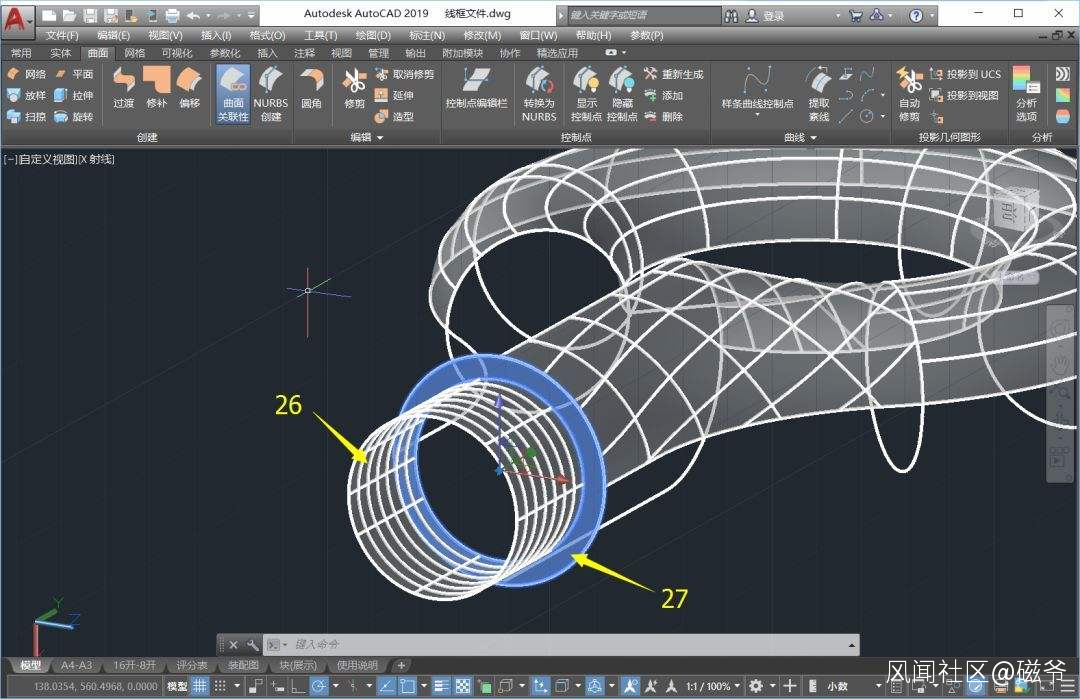Viewport: 1080px width, 699px height.
Task: Click the command line input field
Action: pos(560,645)
